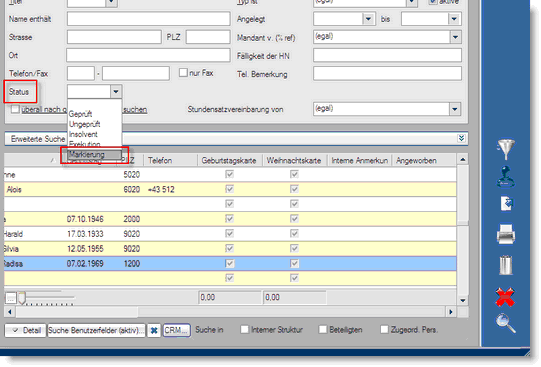The width and height of the screenshot is (541, 367).
Task: Sort by the Telefon column header
Action: 170,160
